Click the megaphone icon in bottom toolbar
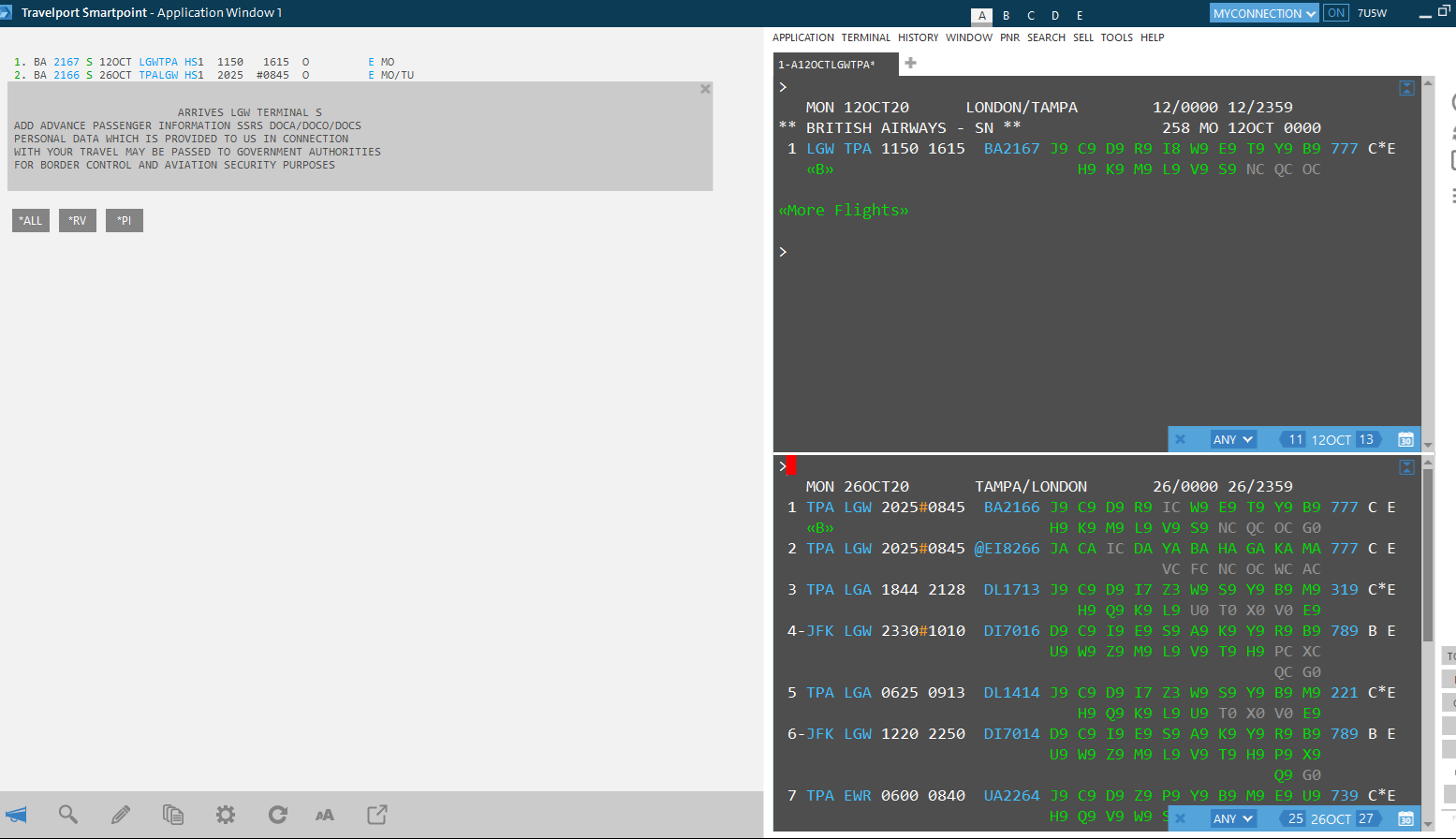Viewport: 1456px width, 839px height. click(x=16, y=815)
